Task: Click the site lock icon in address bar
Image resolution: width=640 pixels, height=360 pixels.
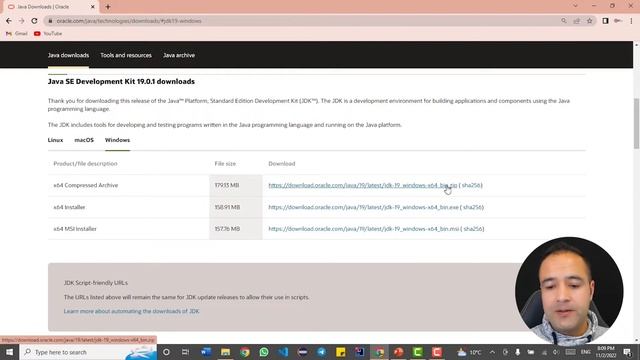Action: pyautogui.click(x=50, y=21)
